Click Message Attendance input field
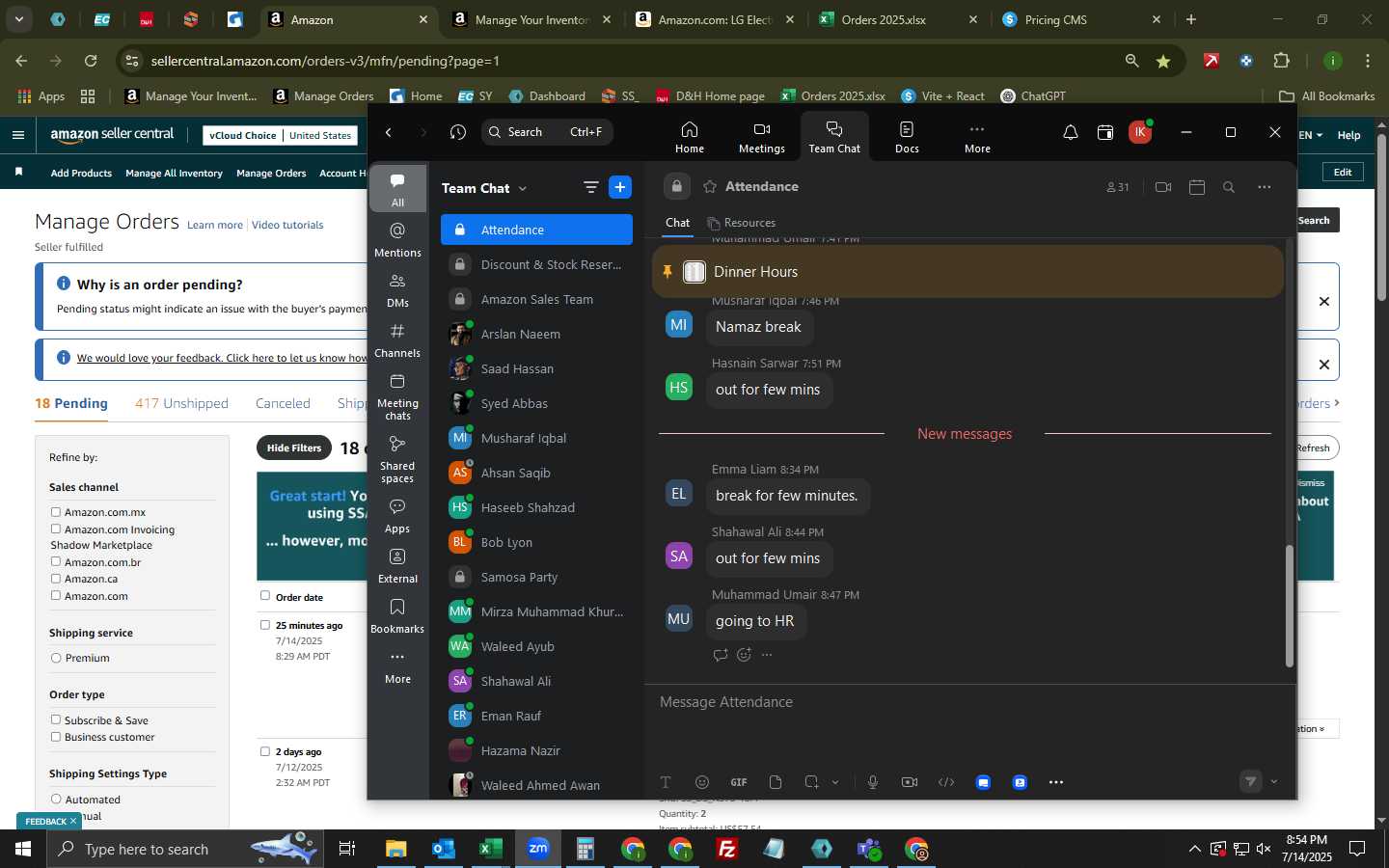The width and height of the screenshot is (1389, 868). coord(969,702)
